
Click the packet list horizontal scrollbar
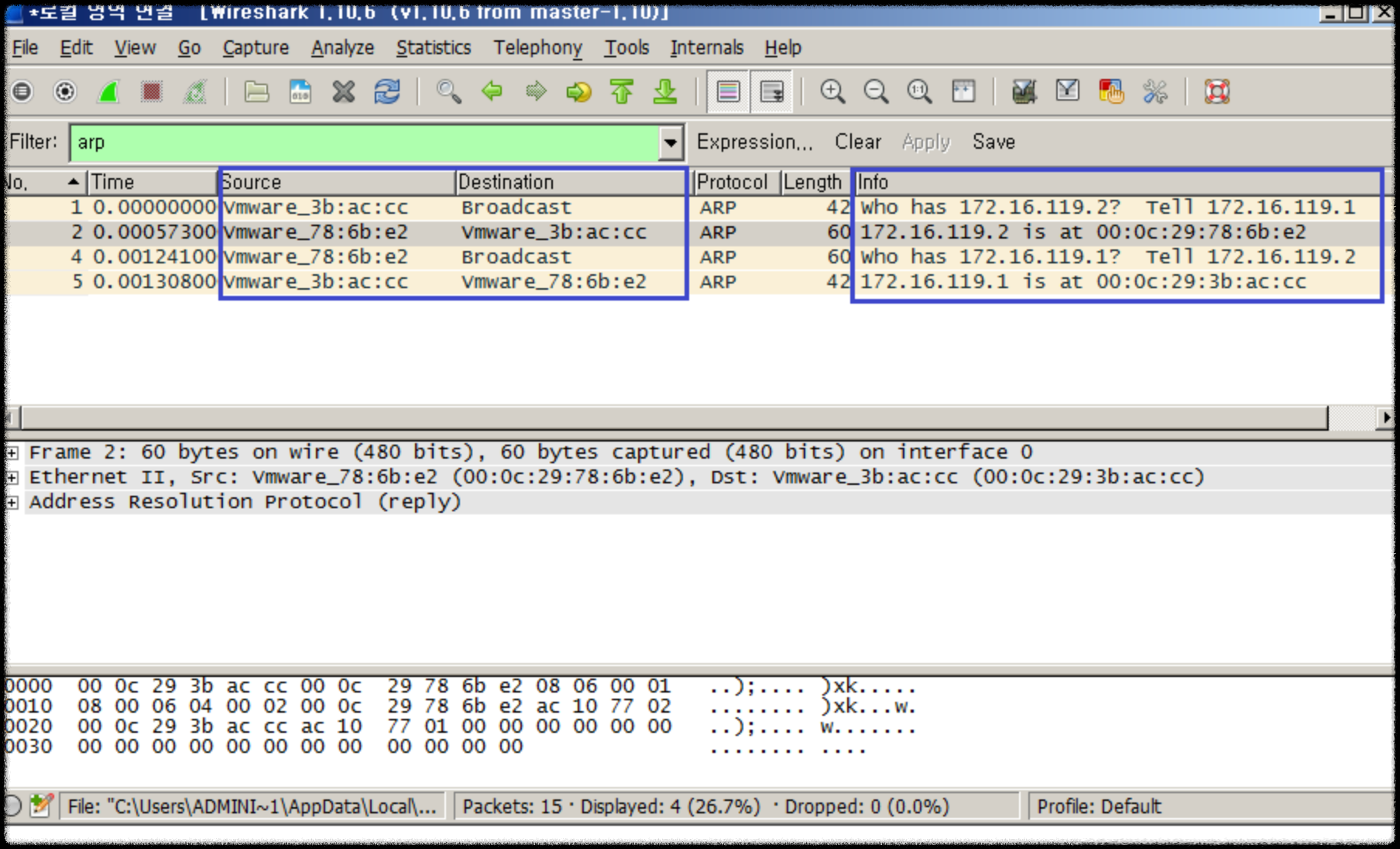tap(674, 418)
